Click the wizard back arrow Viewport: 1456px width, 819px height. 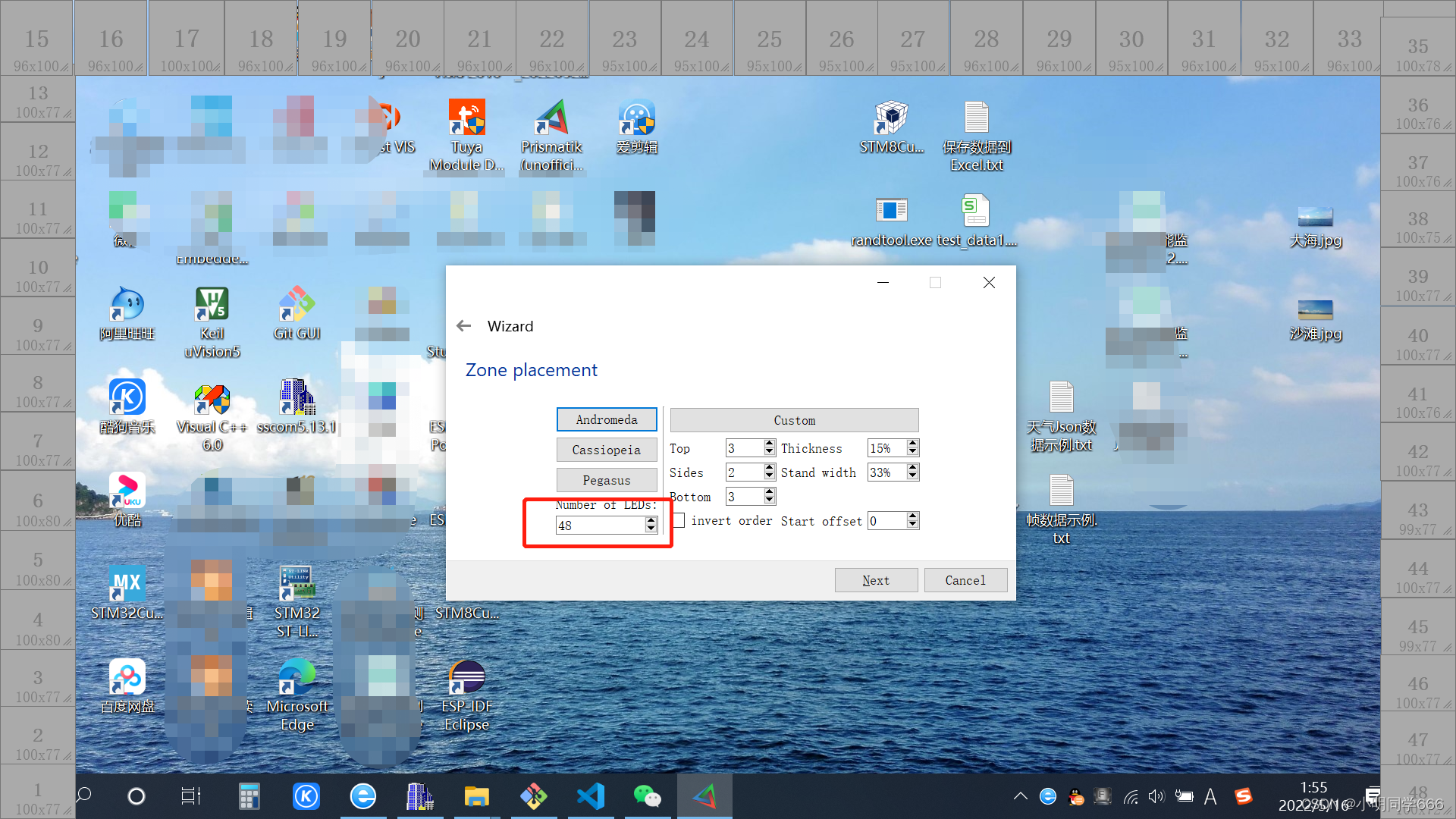464,326
